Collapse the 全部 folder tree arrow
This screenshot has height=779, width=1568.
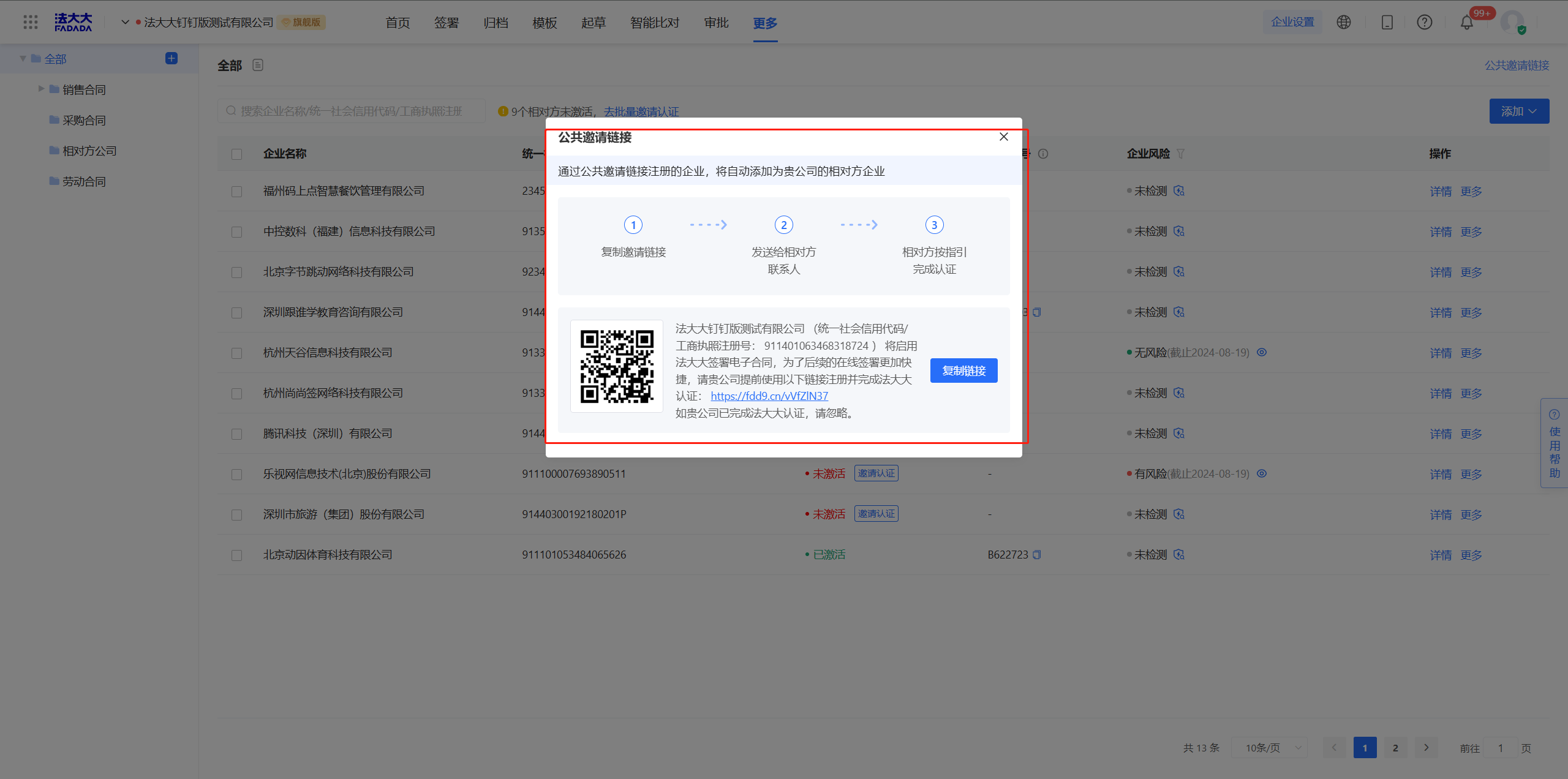23,59
